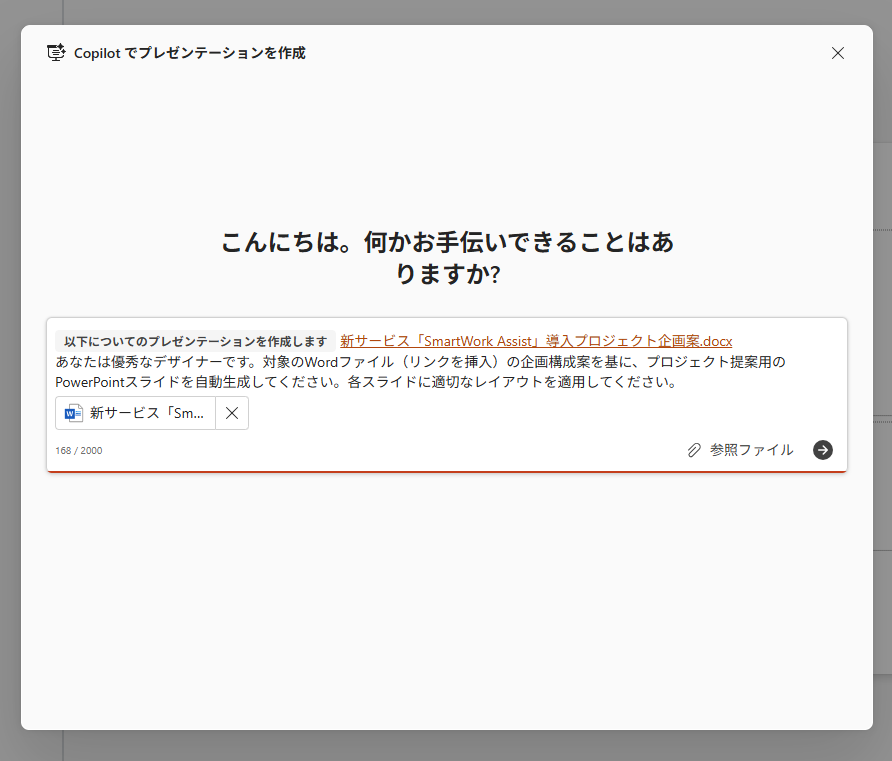
Task: Click the Word document icon on the attachment chip
Action: pyautogui.click(x=73, y=413)
